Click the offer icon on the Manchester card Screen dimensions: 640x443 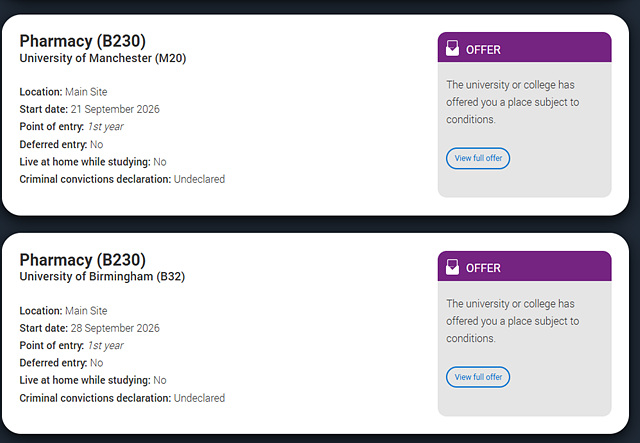452,48
